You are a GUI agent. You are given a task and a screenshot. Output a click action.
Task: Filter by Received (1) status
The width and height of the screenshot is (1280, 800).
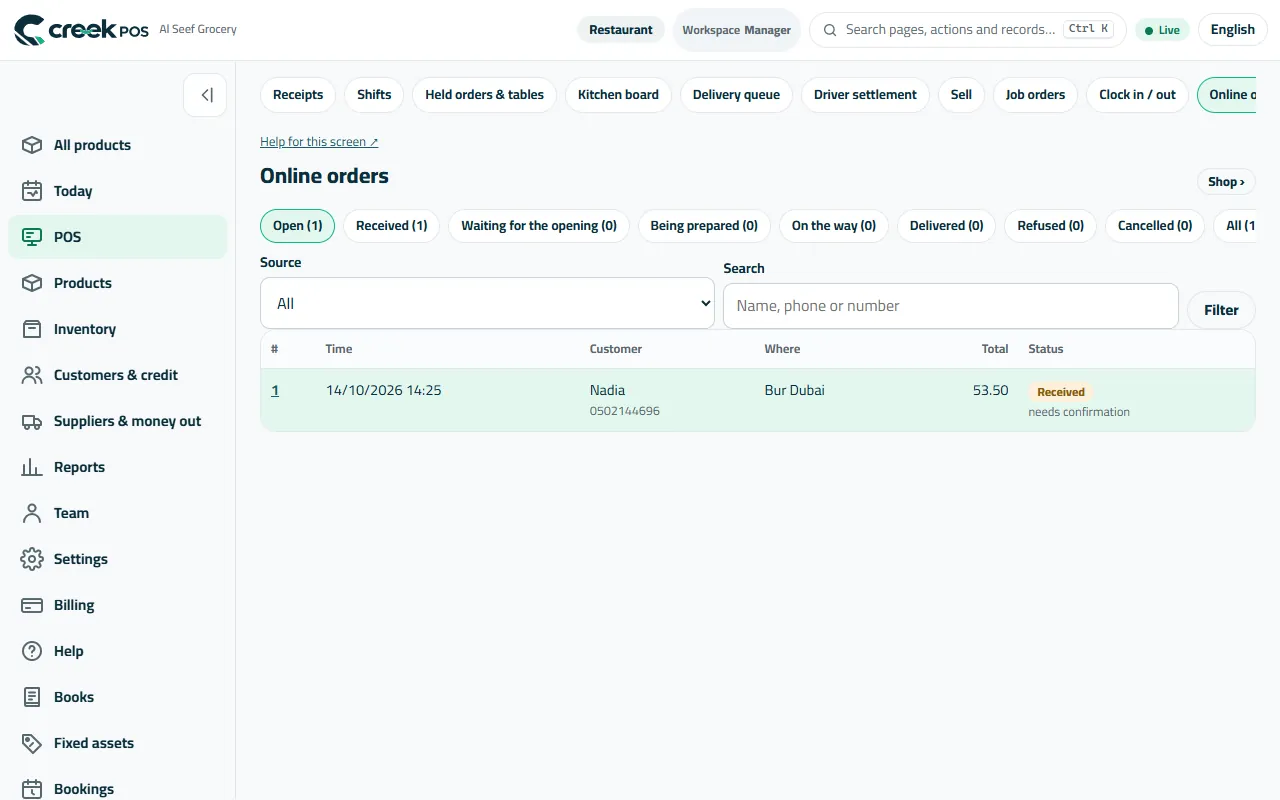pos(391,226)
